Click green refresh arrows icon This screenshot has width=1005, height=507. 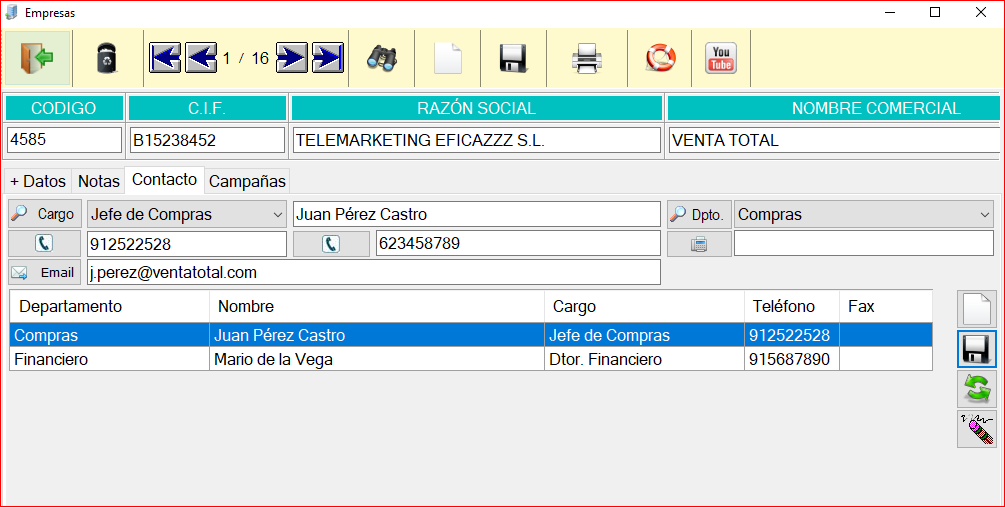(x=977, y=389)
